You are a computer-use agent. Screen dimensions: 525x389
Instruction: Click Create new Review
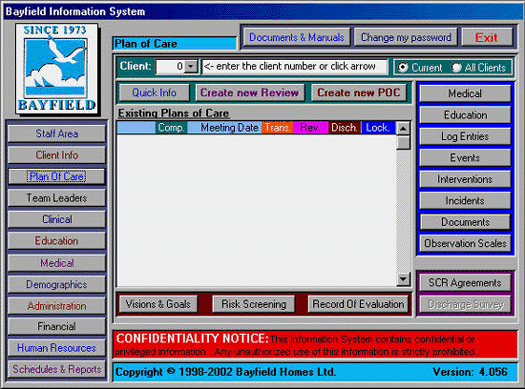(249, 92)
